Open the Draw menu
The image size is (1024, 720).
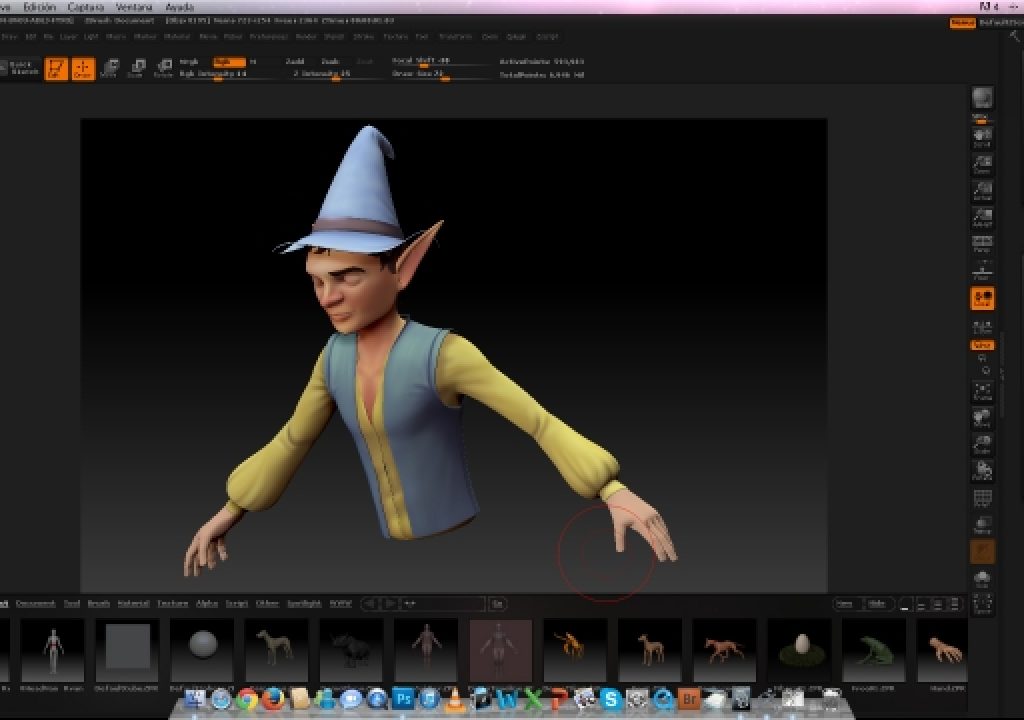coord(9,37)
